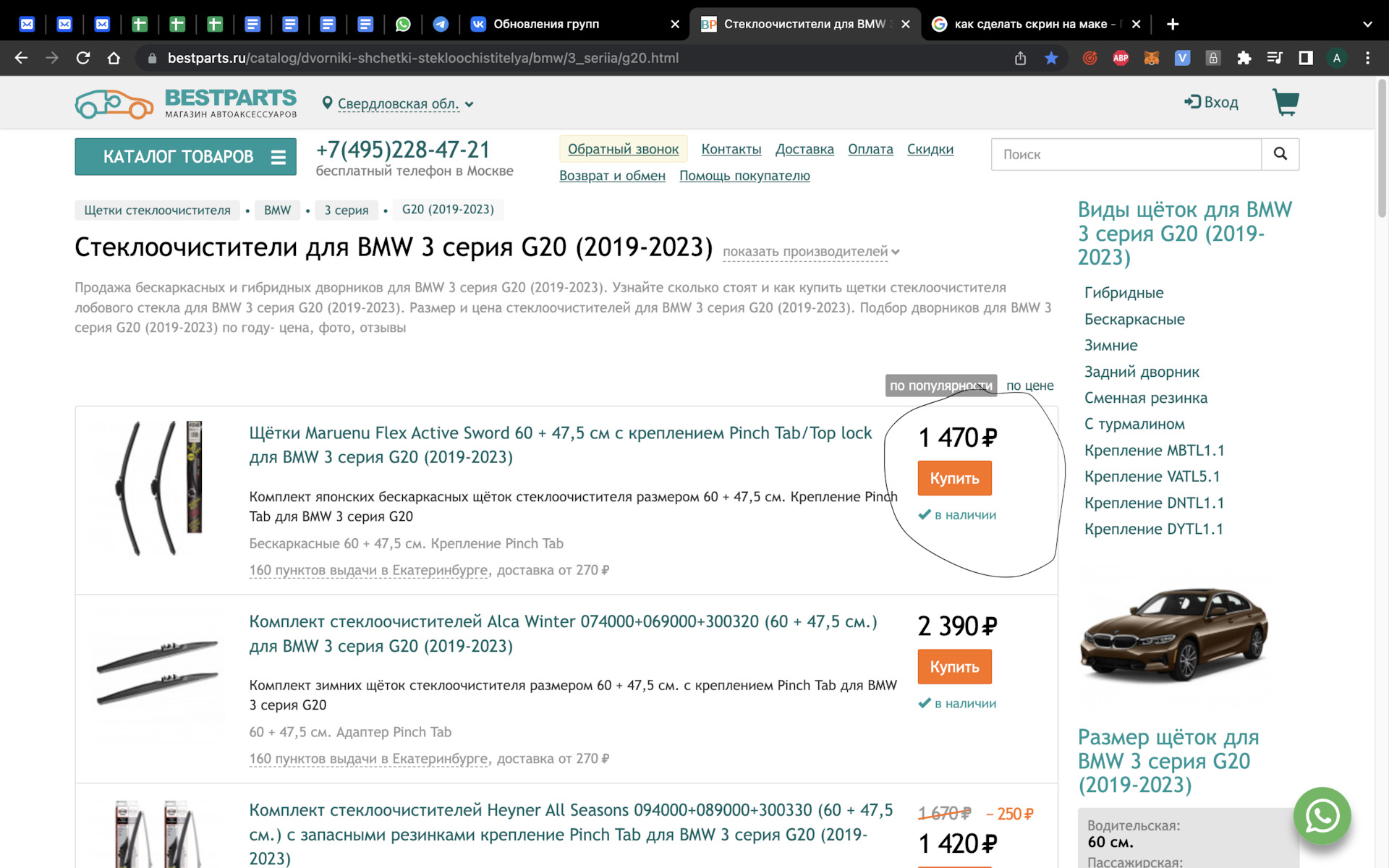Open Оплата page
This screenshot has height=868, width=1389.
870,149
